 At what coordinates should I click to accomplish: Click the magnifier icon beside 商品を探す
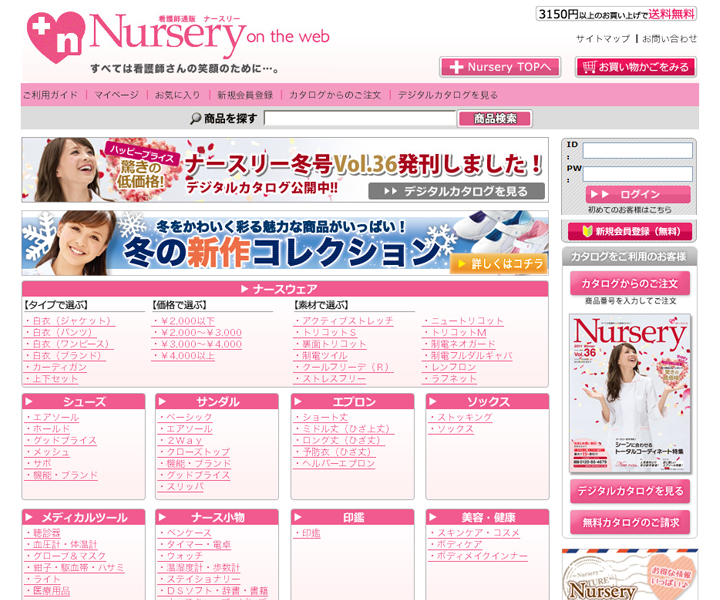click(x=195, y=119)
